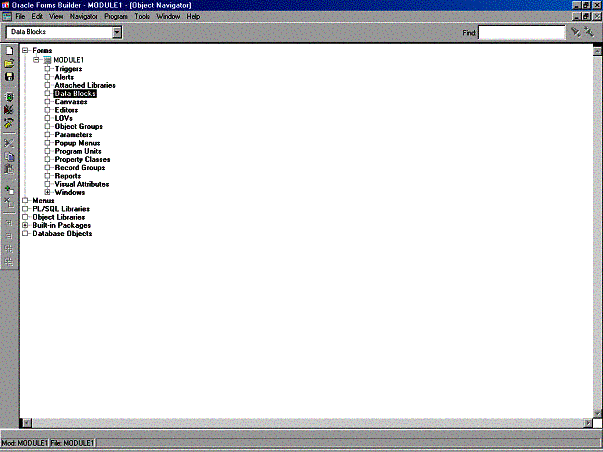603x452 pixels.
Task: Select the Visual Attributes tree item
Action: tap(82, 184)
